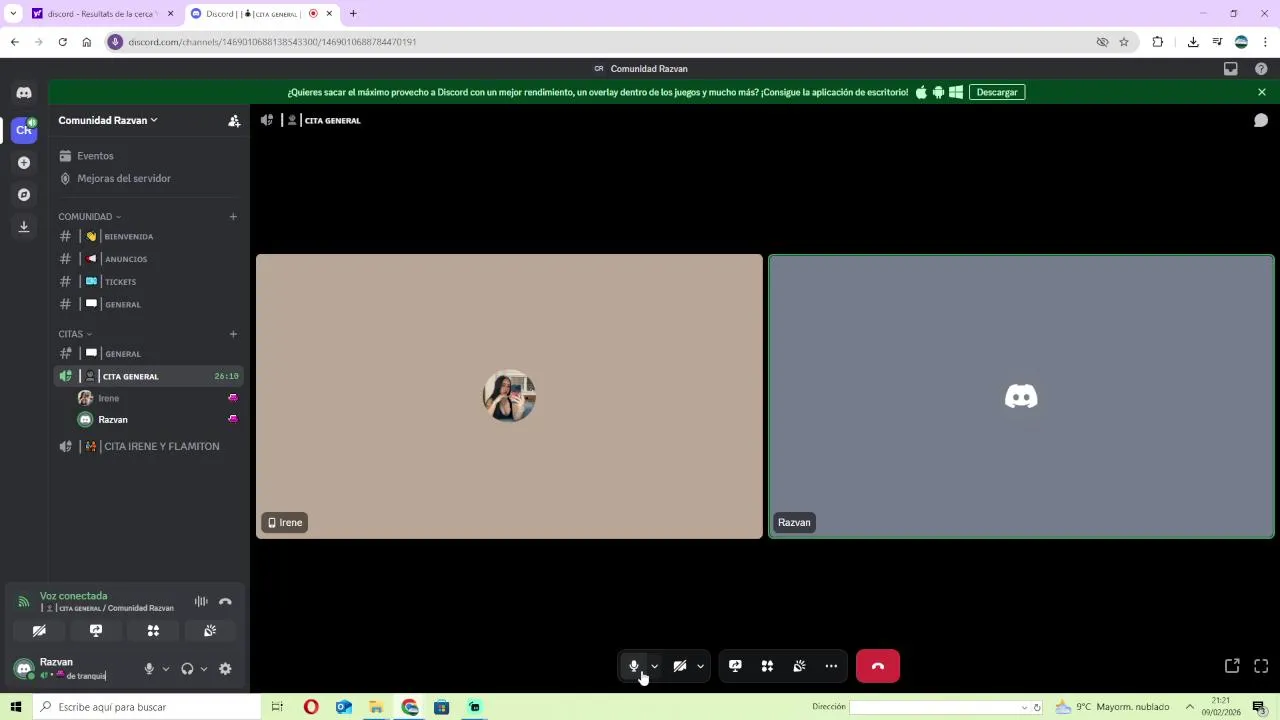The image size is (1280, 720).
Task: Create channel in CITAS category
Action: pyautogui.click(x=233, y=334)
